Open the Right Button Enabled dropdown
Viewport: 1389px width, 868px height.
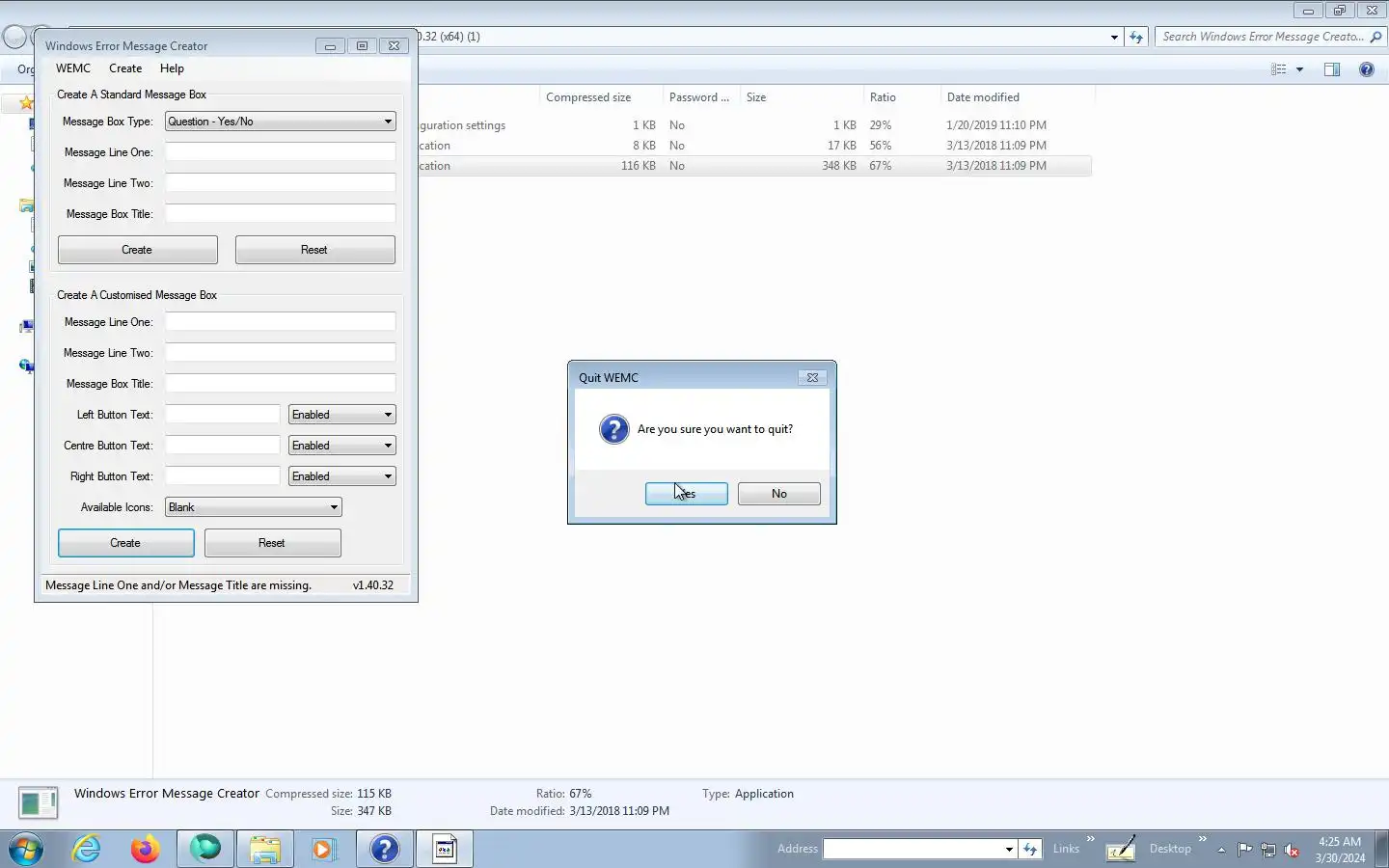tap(342, 476)
